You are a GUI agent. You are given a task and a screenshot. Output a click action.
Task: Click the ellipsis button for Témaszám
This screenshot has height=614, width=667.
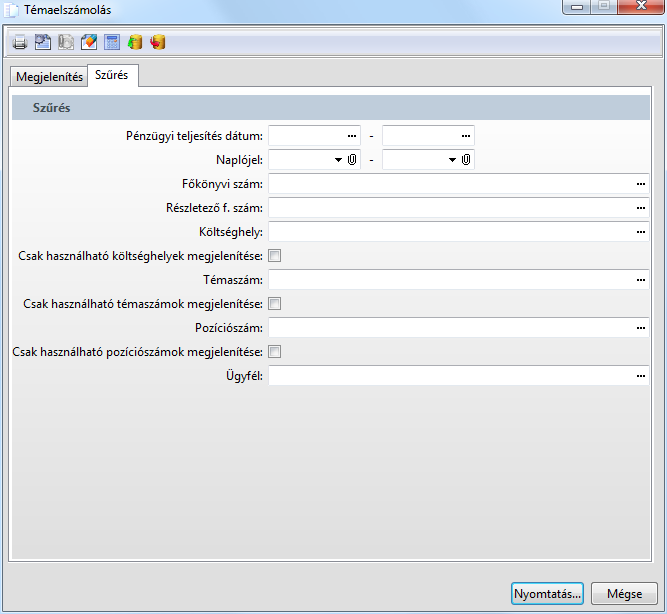[641, 280]
